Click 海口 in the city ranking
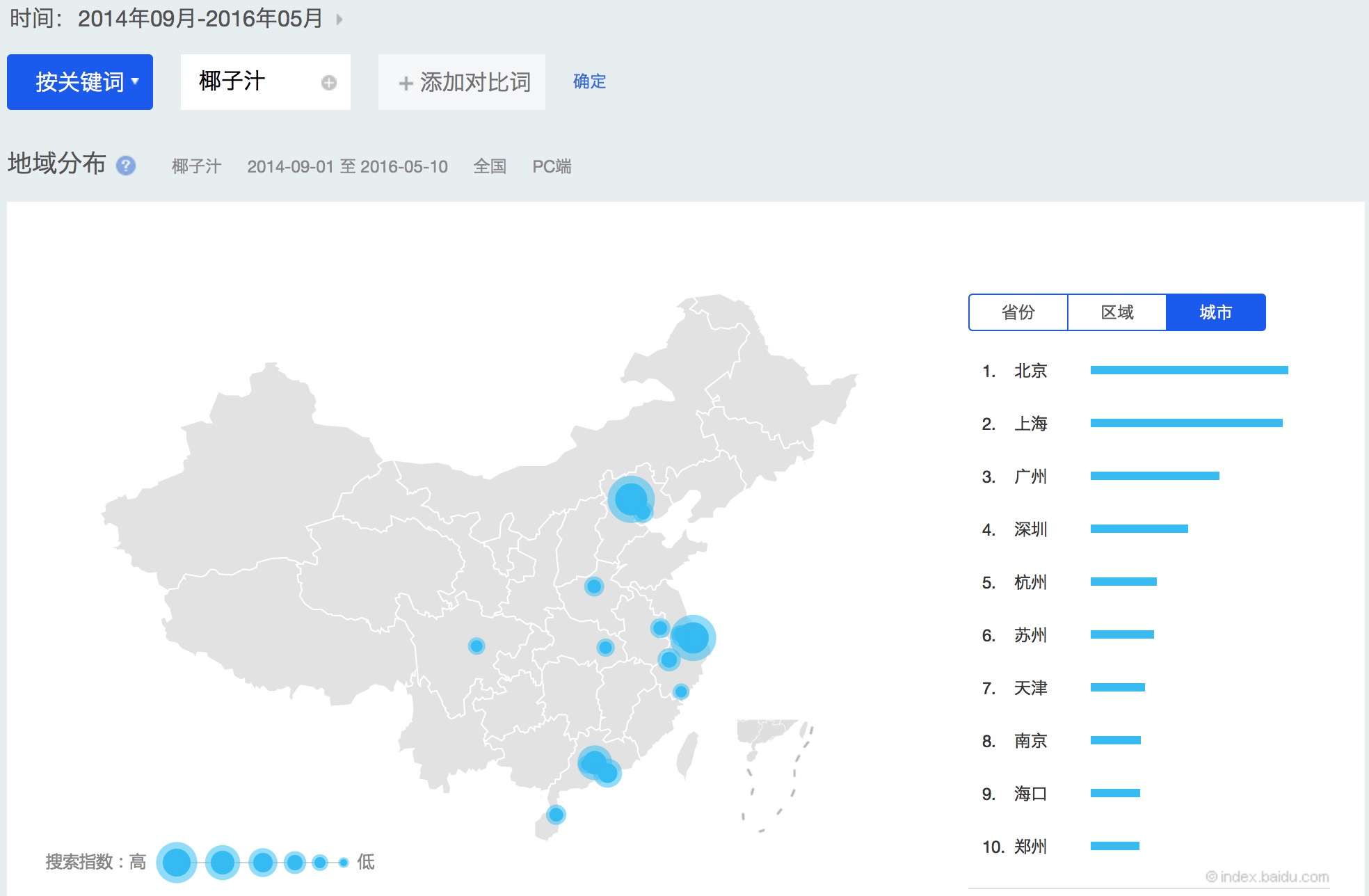 (1030, 794)
